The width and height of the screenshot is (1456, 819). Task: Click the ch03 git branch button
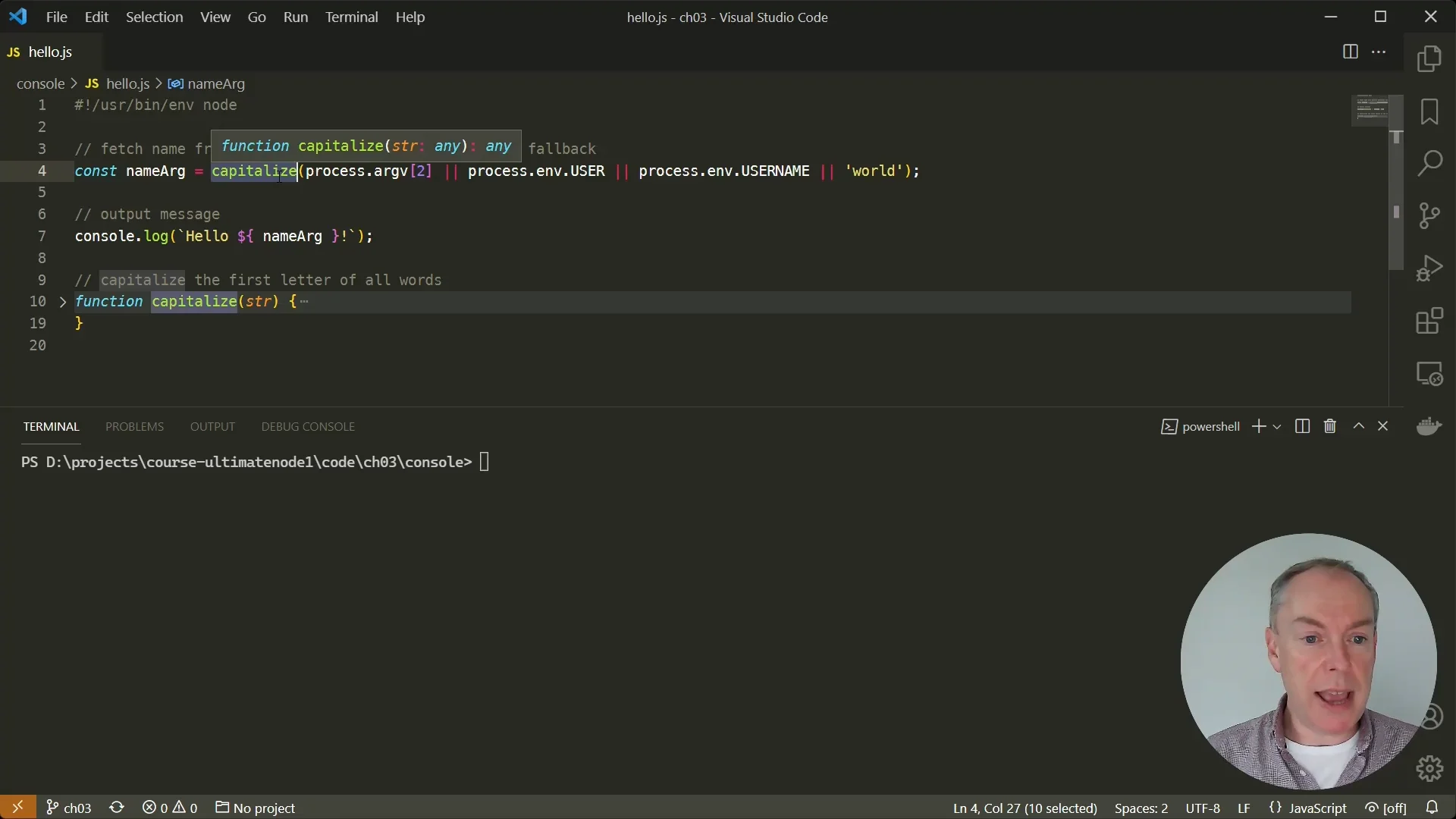(69, 808)
